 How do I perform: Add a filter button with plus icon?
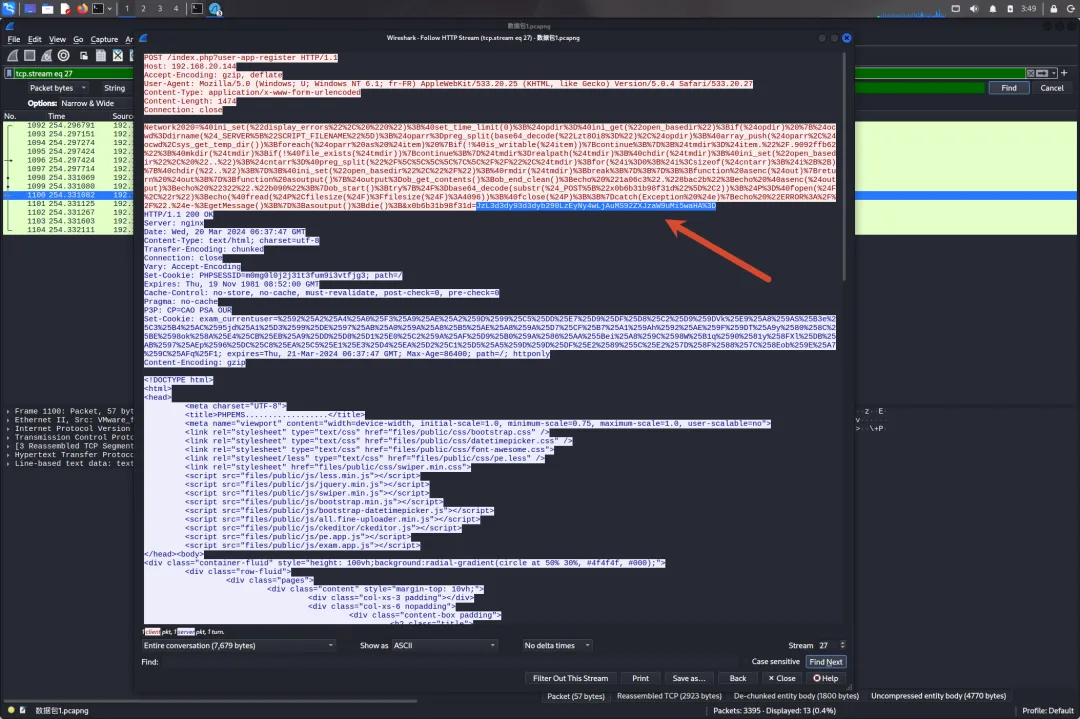click(x=1064, y=73)
